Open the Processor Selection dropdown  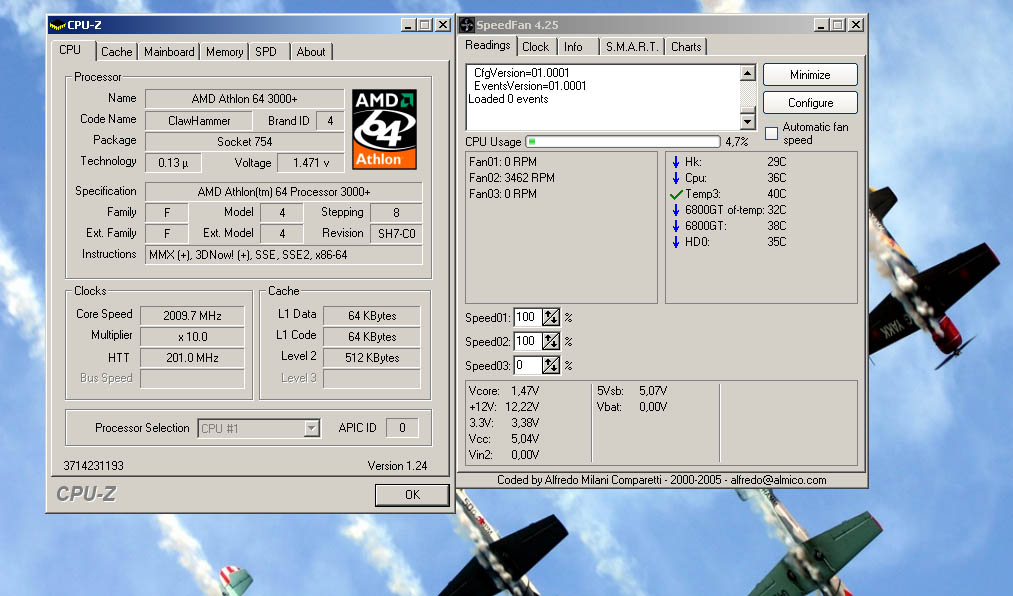311,428
